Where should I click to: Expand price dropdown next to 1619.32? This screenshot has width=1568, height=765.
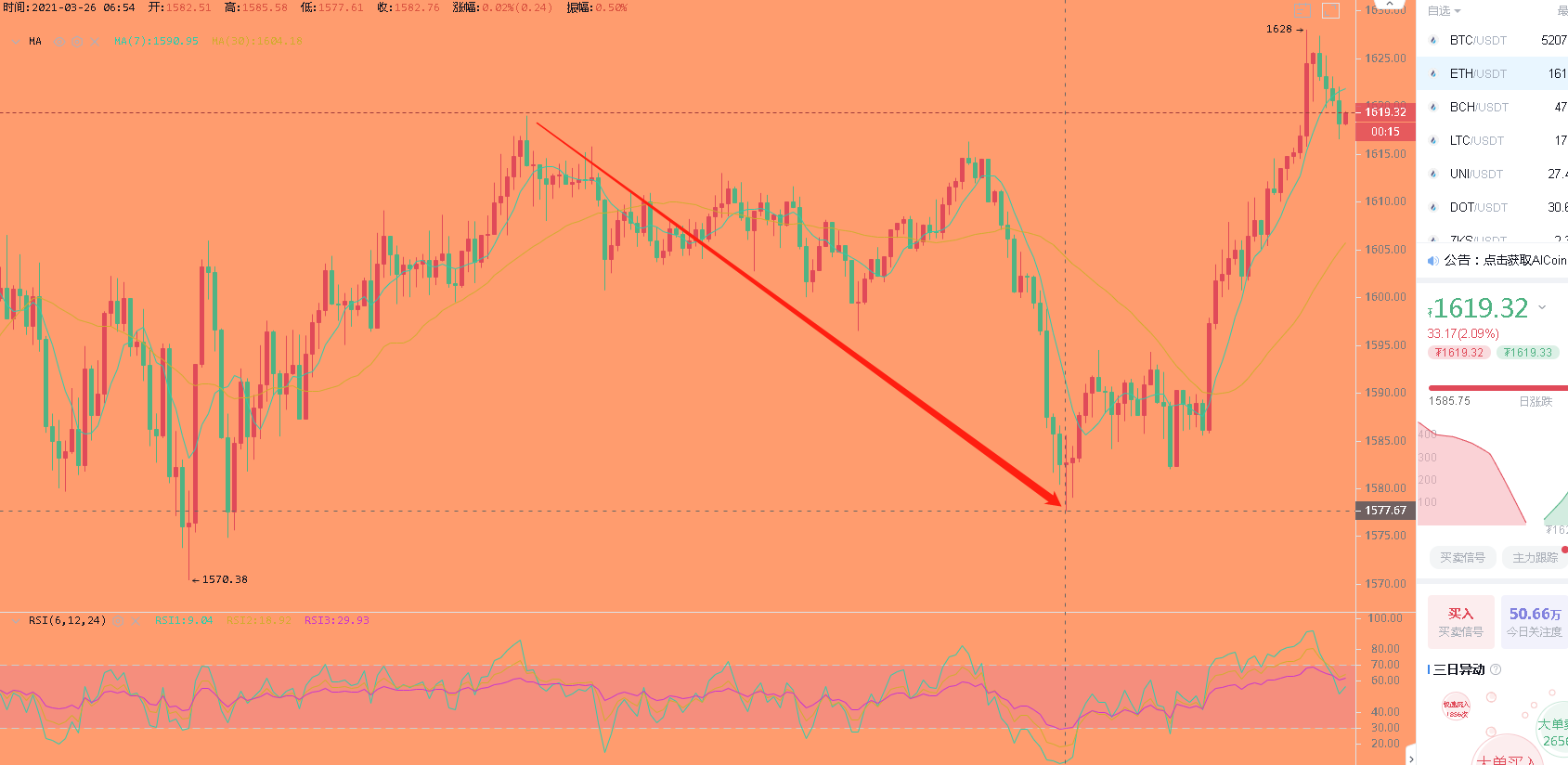tap(1542, 307)
